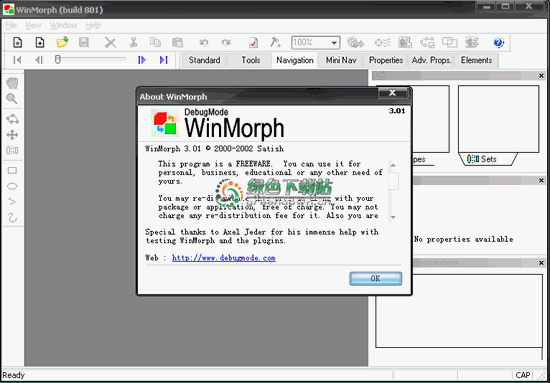
Task: Click the tree-structure toolbar icon
Action: (x=427, y=42)
